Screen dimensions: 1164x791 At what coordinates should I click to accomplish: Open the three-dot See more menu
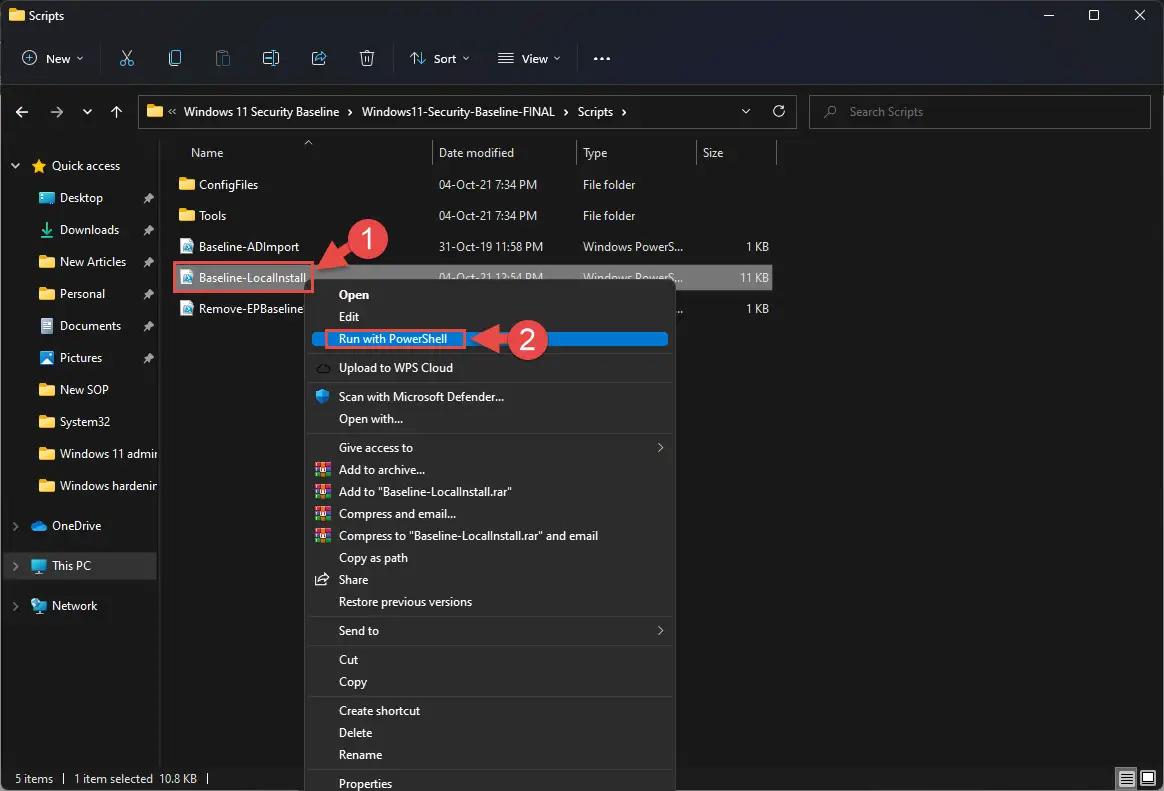pyautogui.click(x=602, y=59)
